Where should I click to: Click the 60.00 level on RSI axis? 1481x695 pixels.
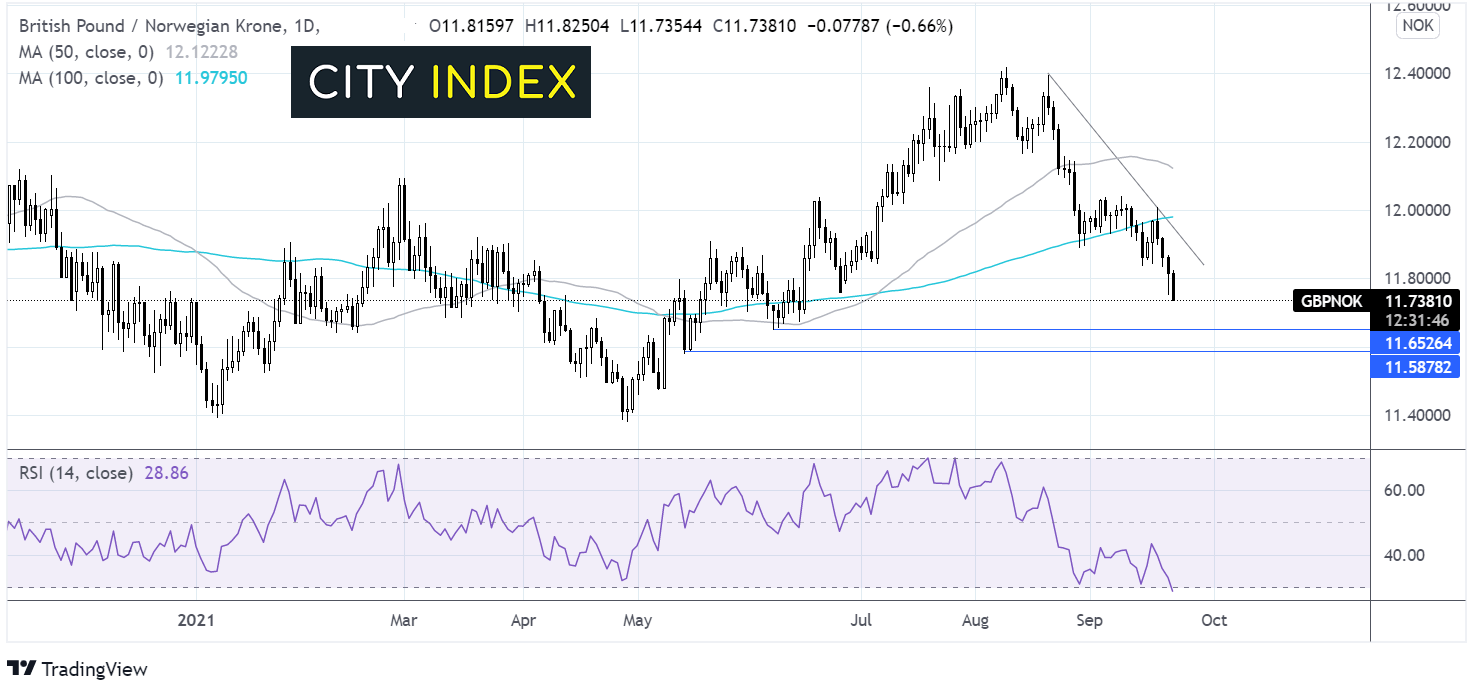[x=1405, y=490]
